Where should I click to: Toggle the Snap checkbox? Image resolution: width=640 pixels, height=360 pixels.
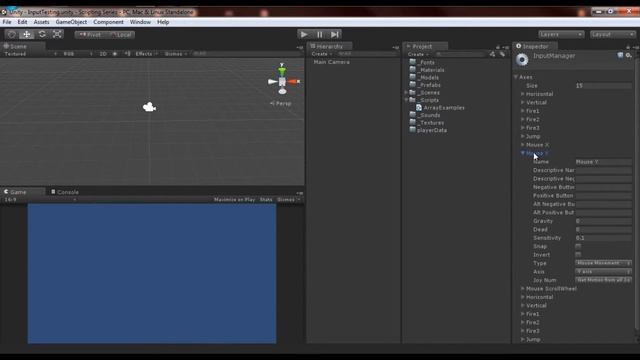pos(578,246)
